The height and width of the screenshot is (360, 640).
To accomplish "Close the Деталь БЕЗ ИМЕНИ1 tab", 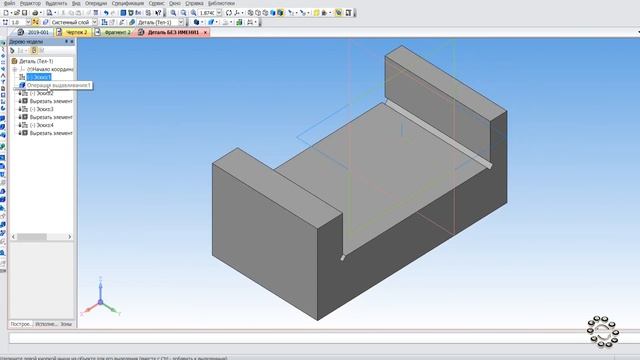I will pyautogui.click(x=205, y=32).
